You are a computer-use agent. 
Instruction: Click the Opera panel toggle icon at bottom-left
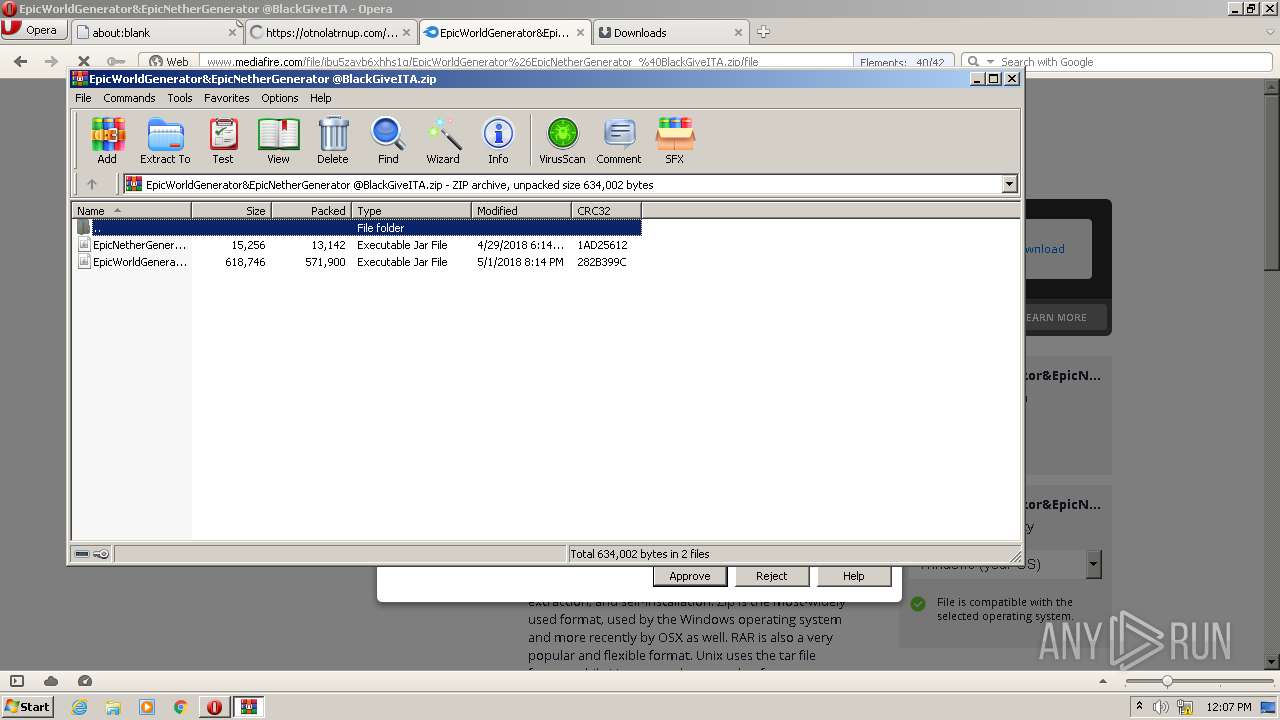pyautogui.click(x=16, y=681)
